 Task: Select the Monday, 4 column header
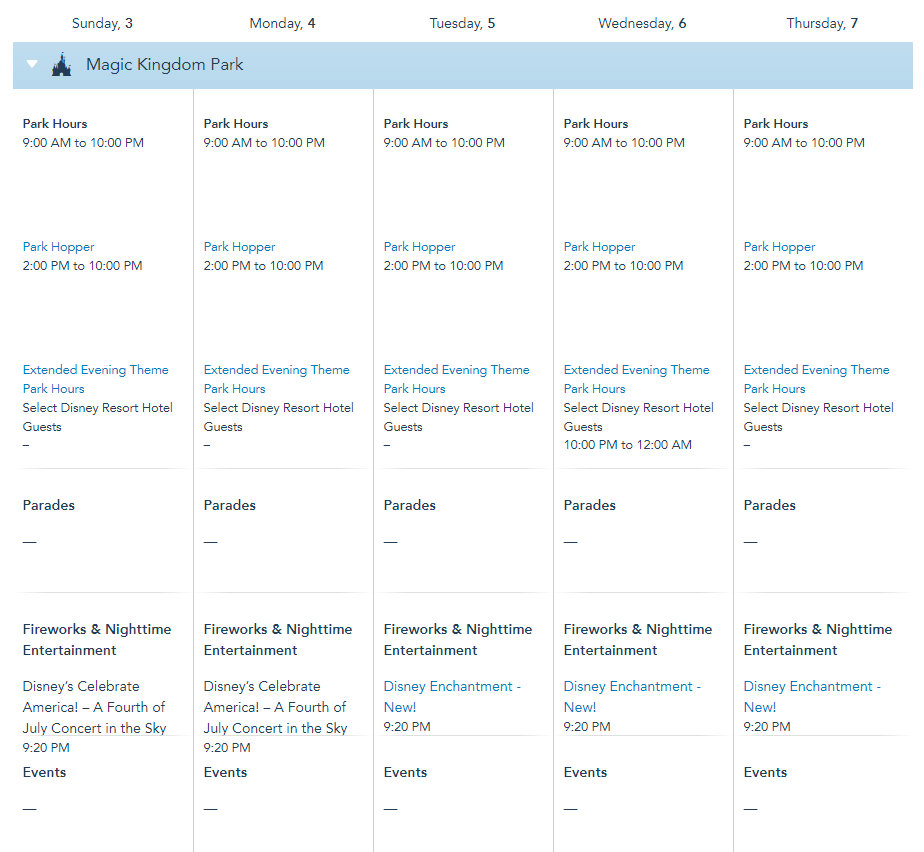click(x=282, y=23)
